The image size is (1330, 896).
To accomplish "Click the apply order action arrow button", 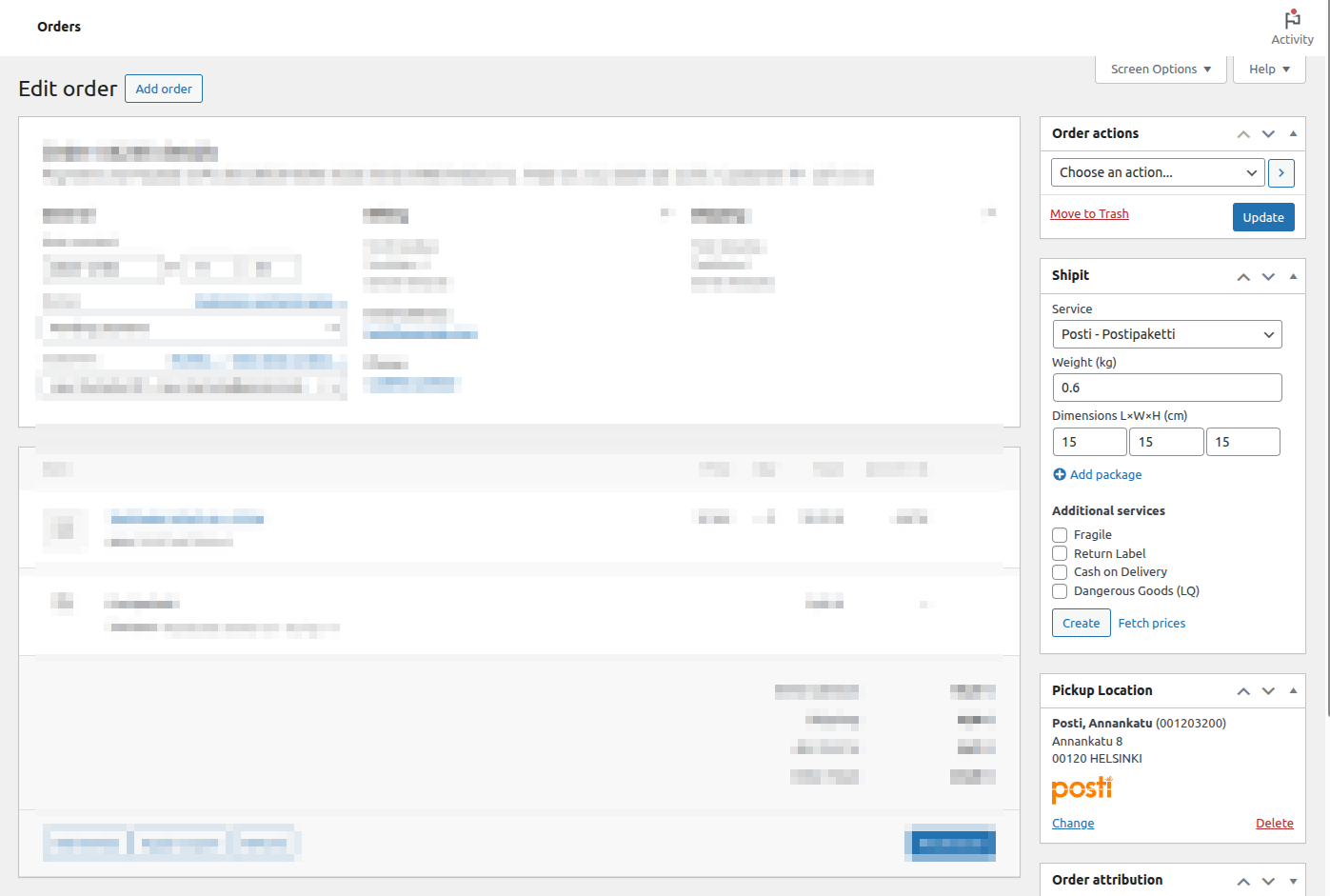I will (x=1281, y=172).
